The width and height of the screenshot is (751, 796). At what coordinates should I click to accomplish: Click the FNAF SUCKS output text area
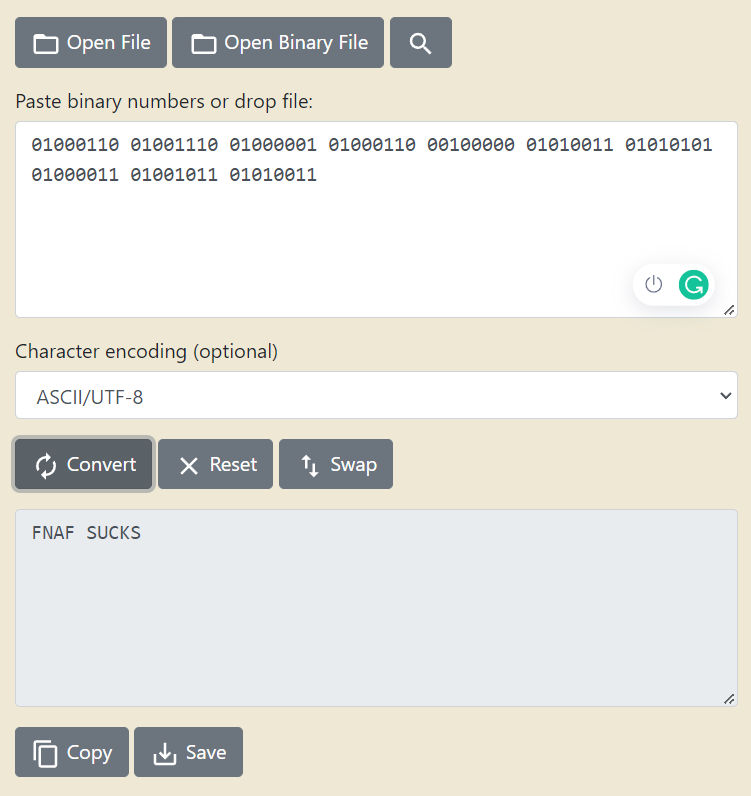coord(376,608)
